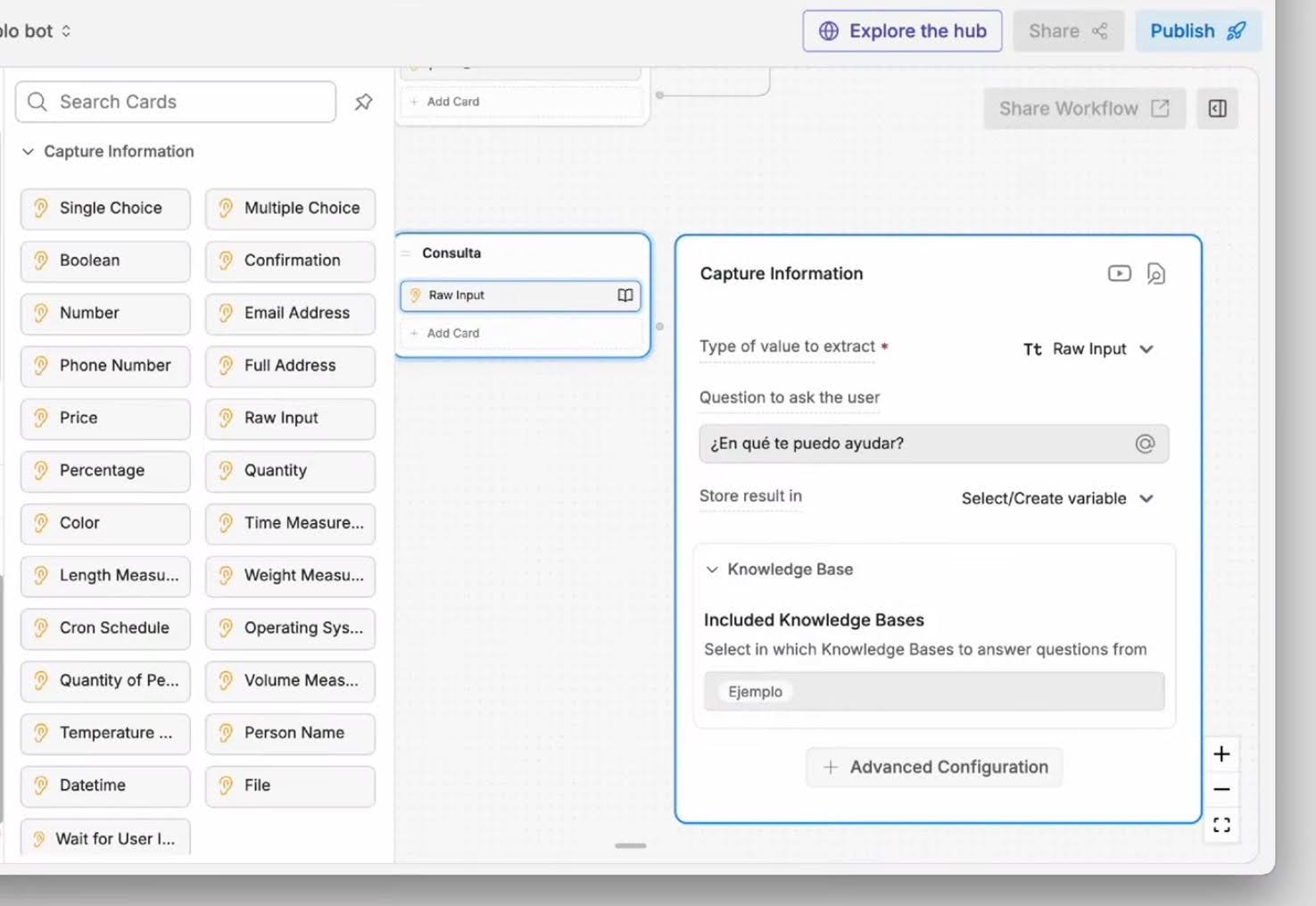This screenshot has width=1316, height=906.
Task: Pick the Datetime card
Action: pyautogui.click(x=105, y=786)
